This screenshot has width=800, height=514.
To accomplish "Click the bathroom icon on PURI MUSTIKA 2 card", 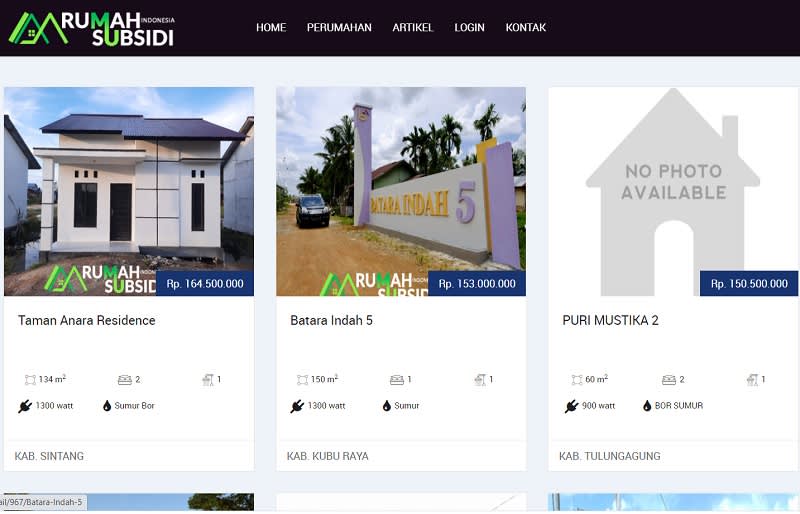I will click(752, 380).
